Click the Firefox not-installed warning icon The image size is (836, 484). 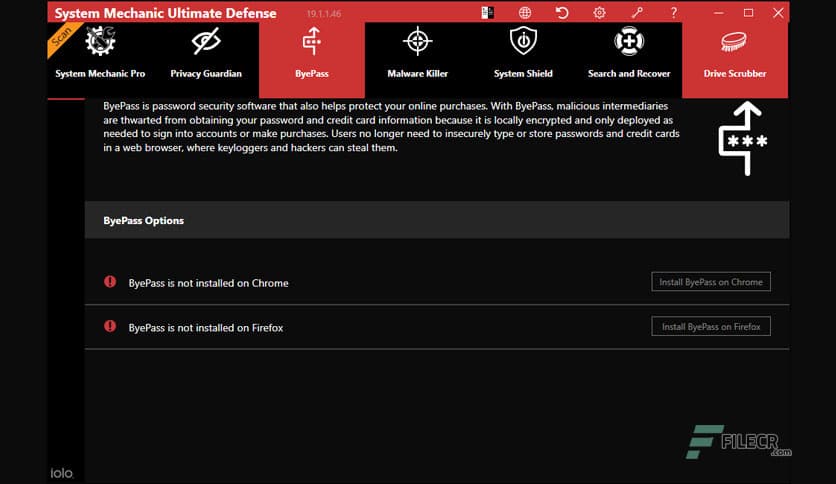click(x=110, y=326)
